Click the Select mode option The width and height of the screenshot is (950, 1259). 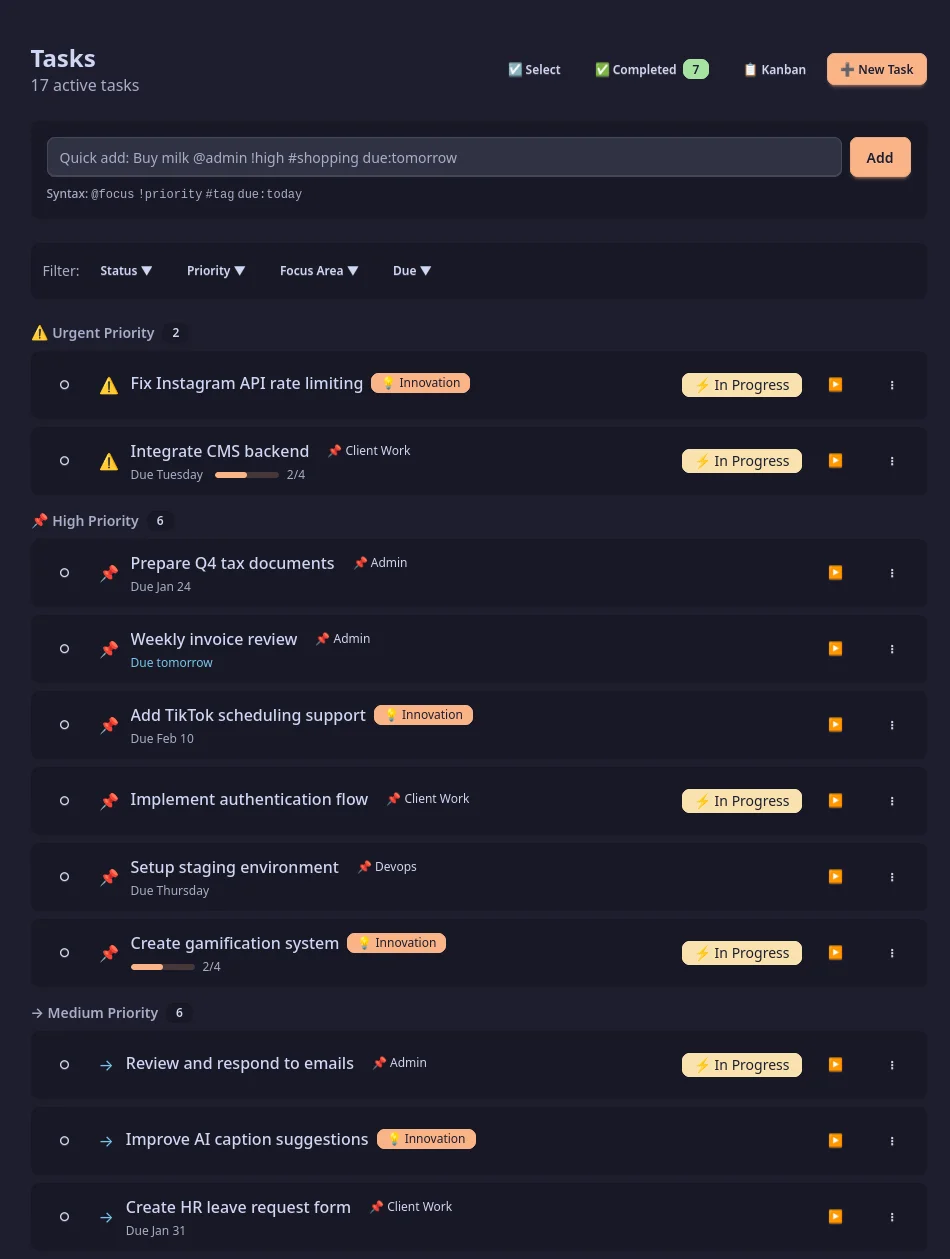533,69
